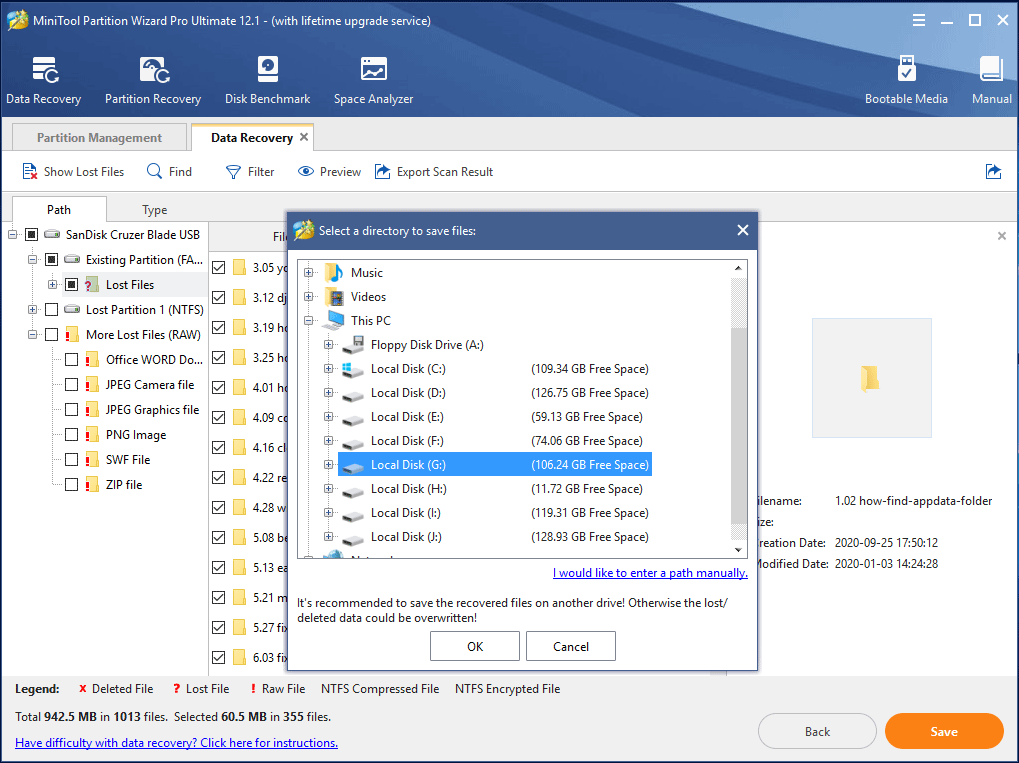
Task: Click the Preview eye icon
Action: point(305,172)
